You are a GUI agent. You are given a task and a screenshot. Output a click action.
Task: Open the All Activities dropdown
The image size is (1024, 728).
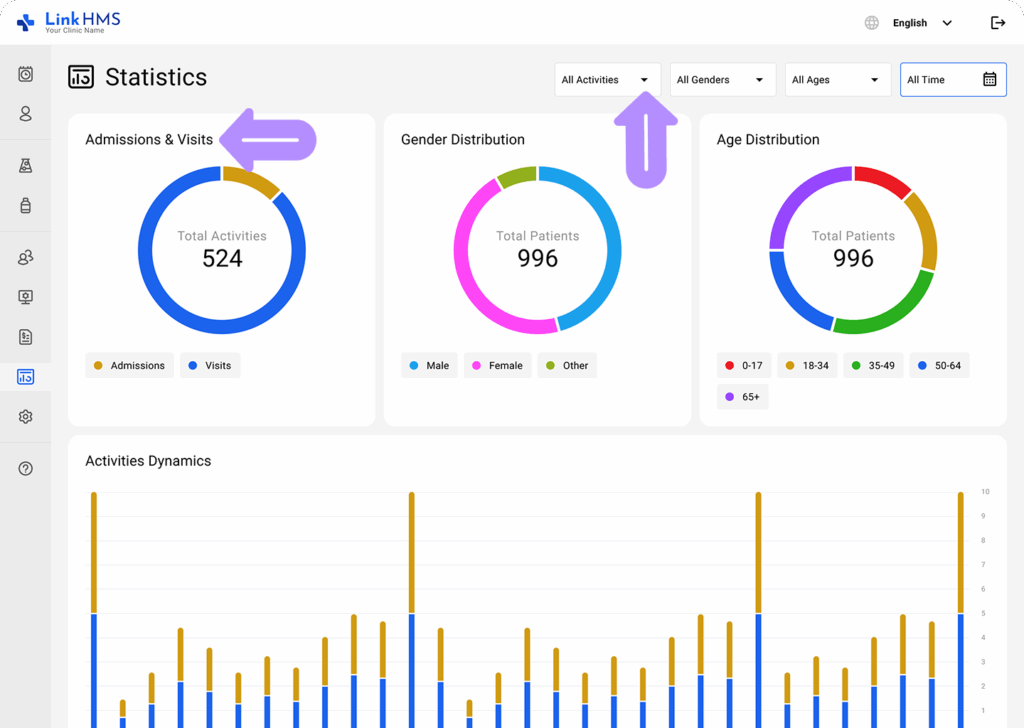coord(607,79)
